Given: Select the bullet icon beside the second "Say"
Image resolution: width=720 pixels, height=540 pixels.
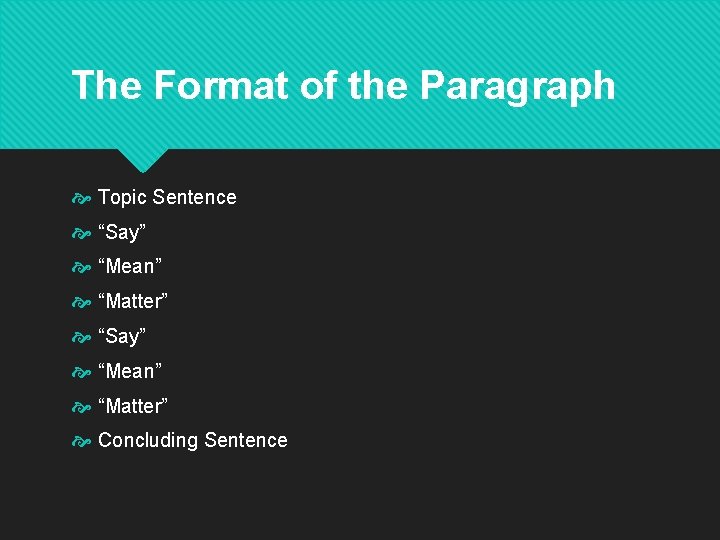Looking at the screenshot, I should (x=82, y=337).
